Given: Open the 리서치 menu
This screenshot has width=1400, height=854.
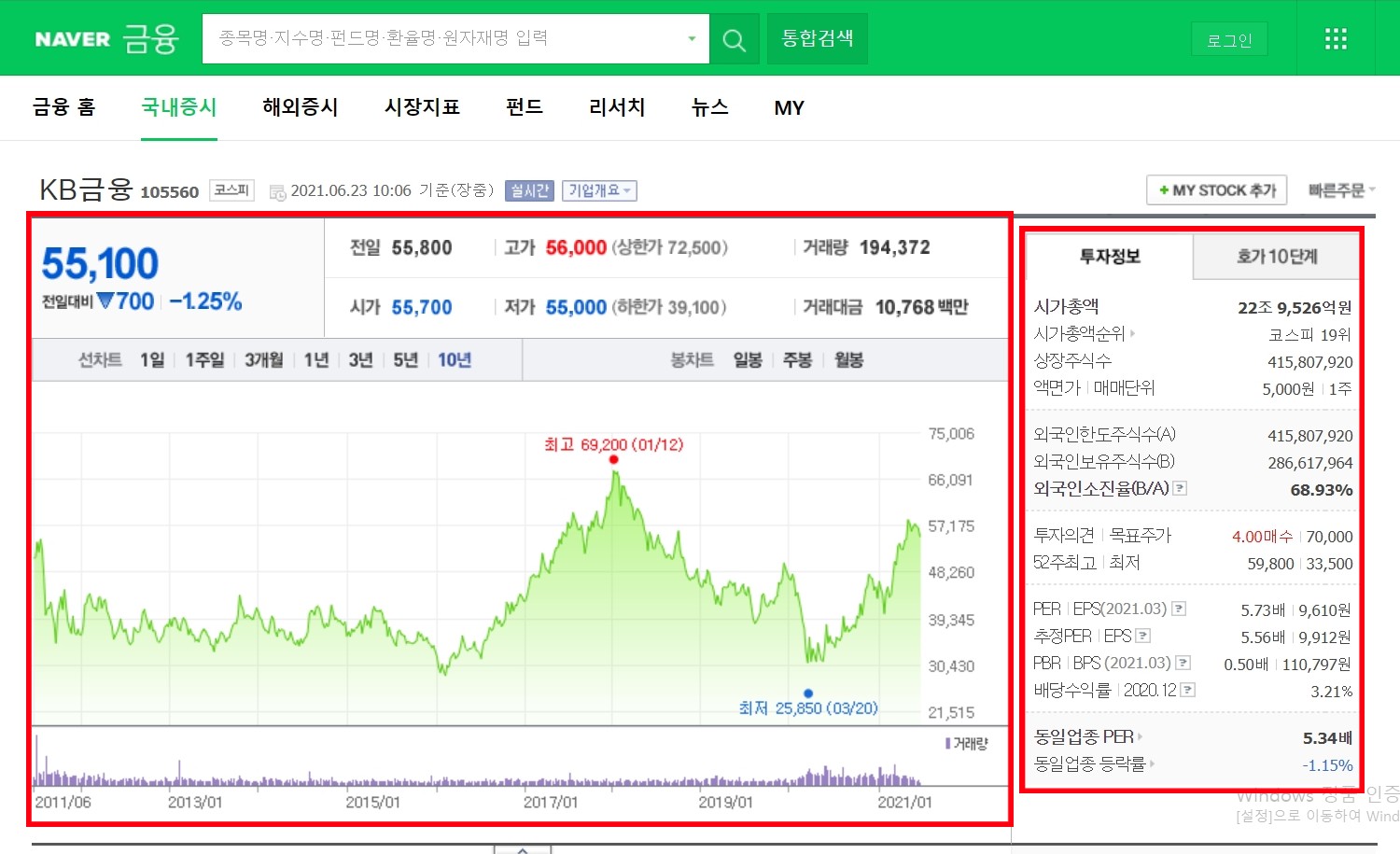Looking at the screenshot, I should point(617,107).
